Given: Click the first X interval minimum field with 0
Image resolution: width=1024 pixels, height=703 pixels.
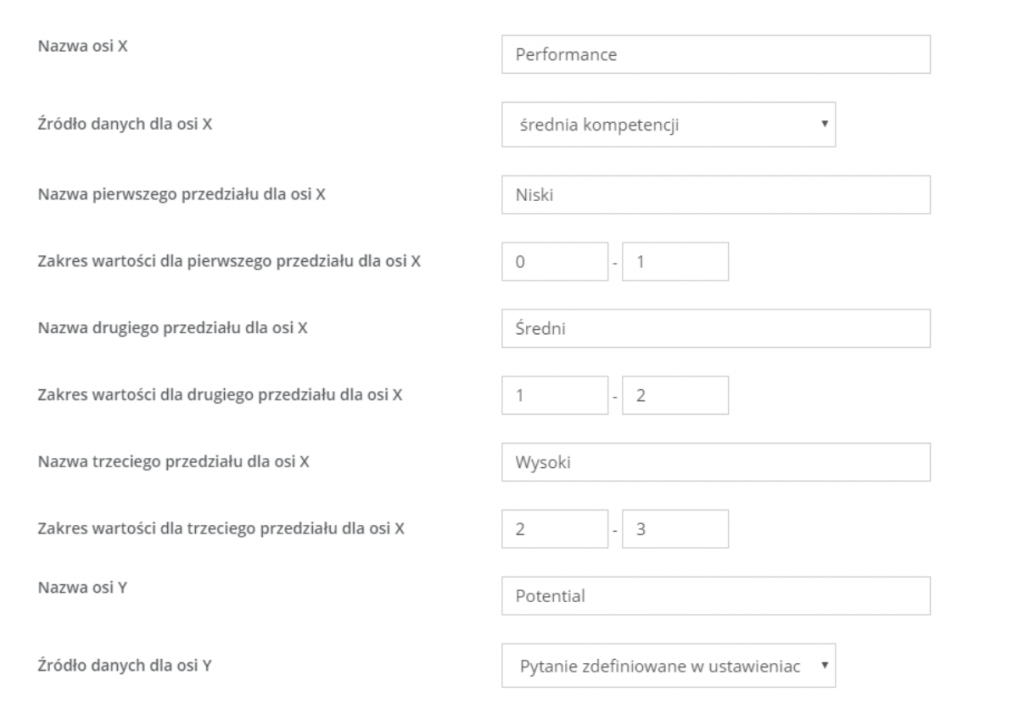Looking at the screenshot, I should (x=554, y=262).
